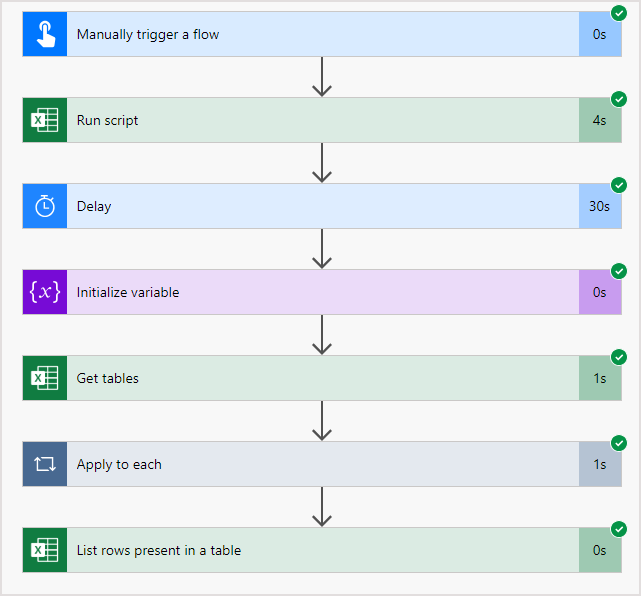
Task: Click the 1s duration on Get tables
Action: pos(599,378)
